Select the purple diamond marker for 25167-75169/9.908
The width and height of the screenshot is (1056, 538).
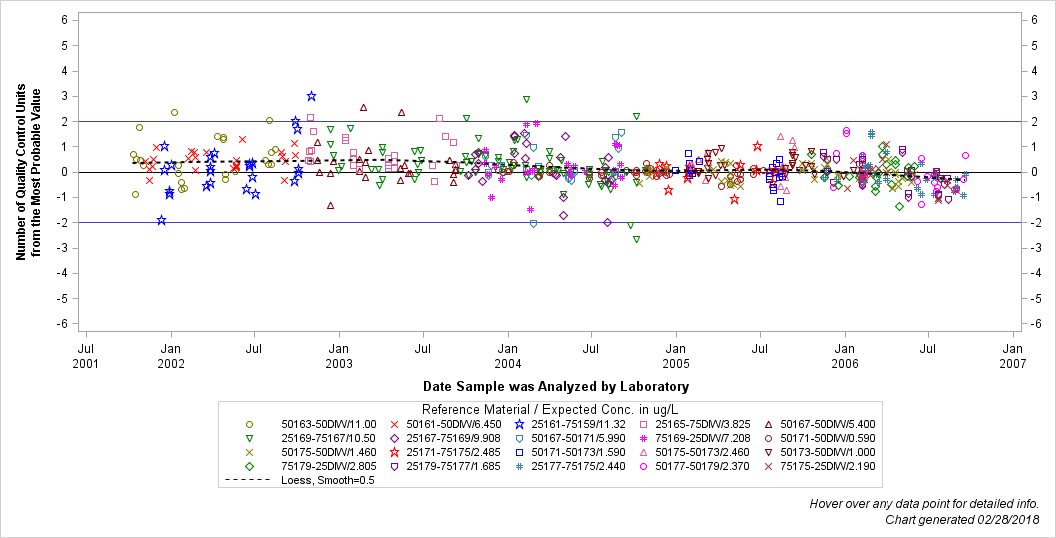tap(395, 438)
